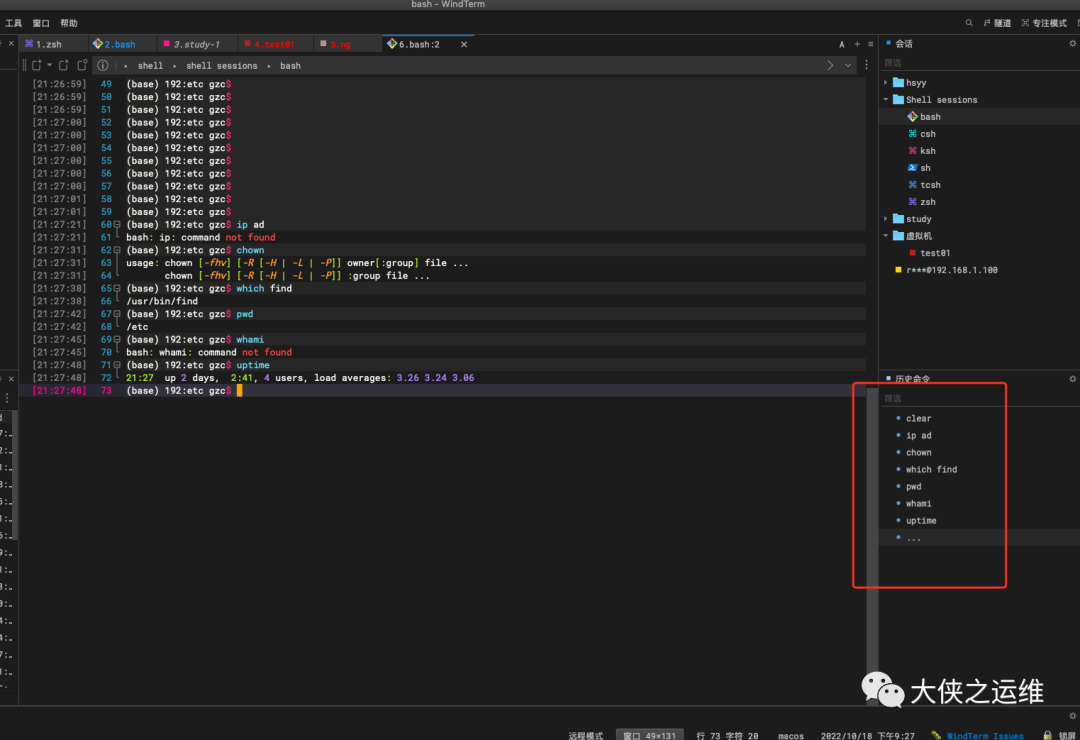Toggle 专注模式 focus mode
Image resolution: width=1080 pixels, height=740 pixels.
click(x=1043, y=23)
